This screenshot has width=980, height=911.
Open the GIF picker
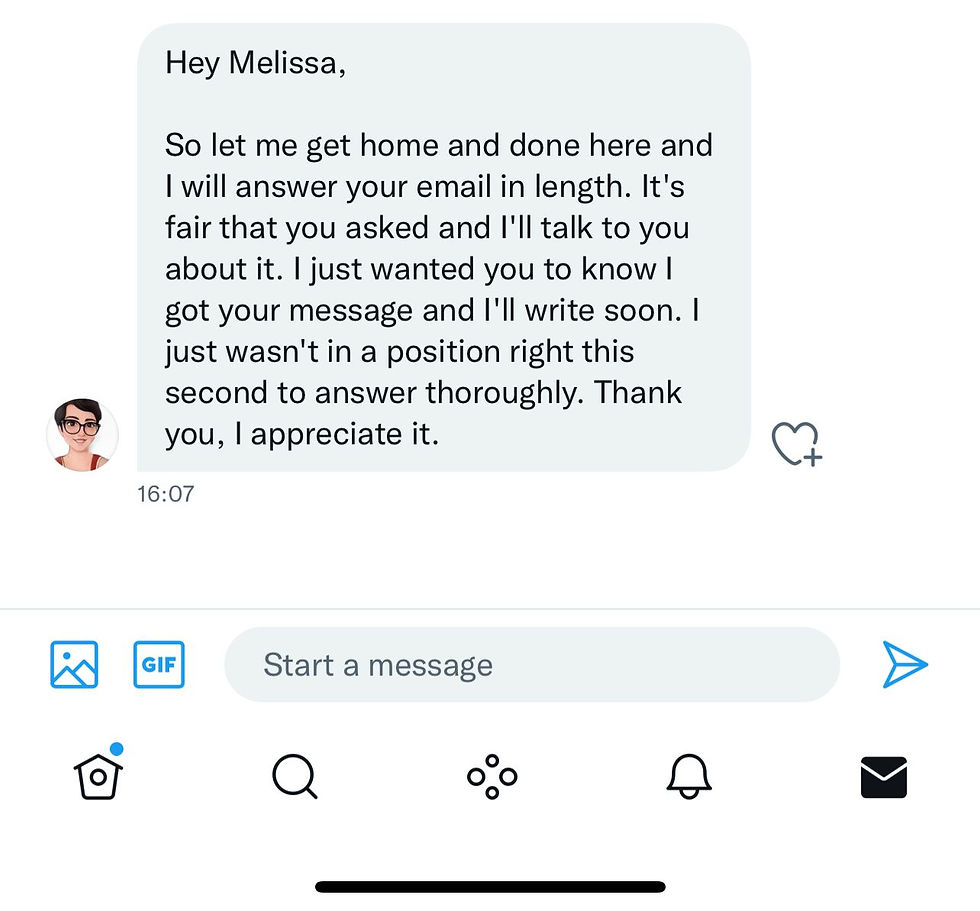[159, 664]
